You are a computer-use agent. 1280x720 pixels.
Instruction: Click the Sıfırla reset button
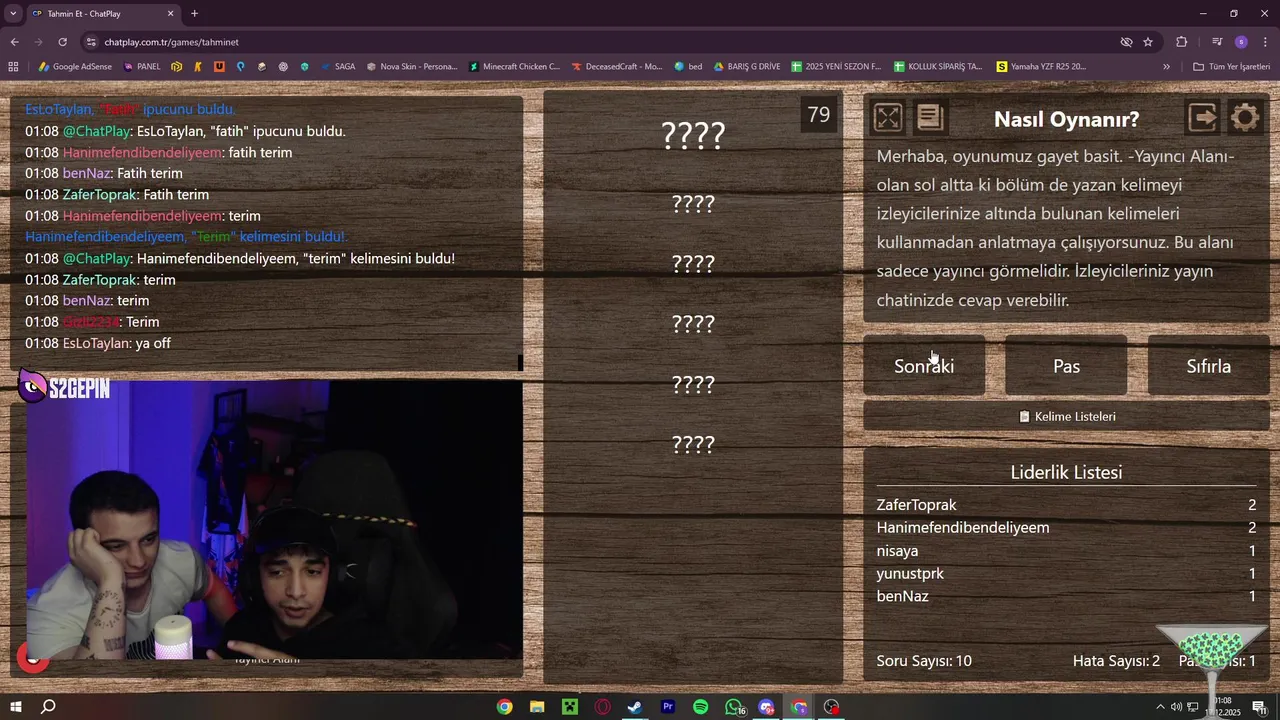click(1208, 366)
